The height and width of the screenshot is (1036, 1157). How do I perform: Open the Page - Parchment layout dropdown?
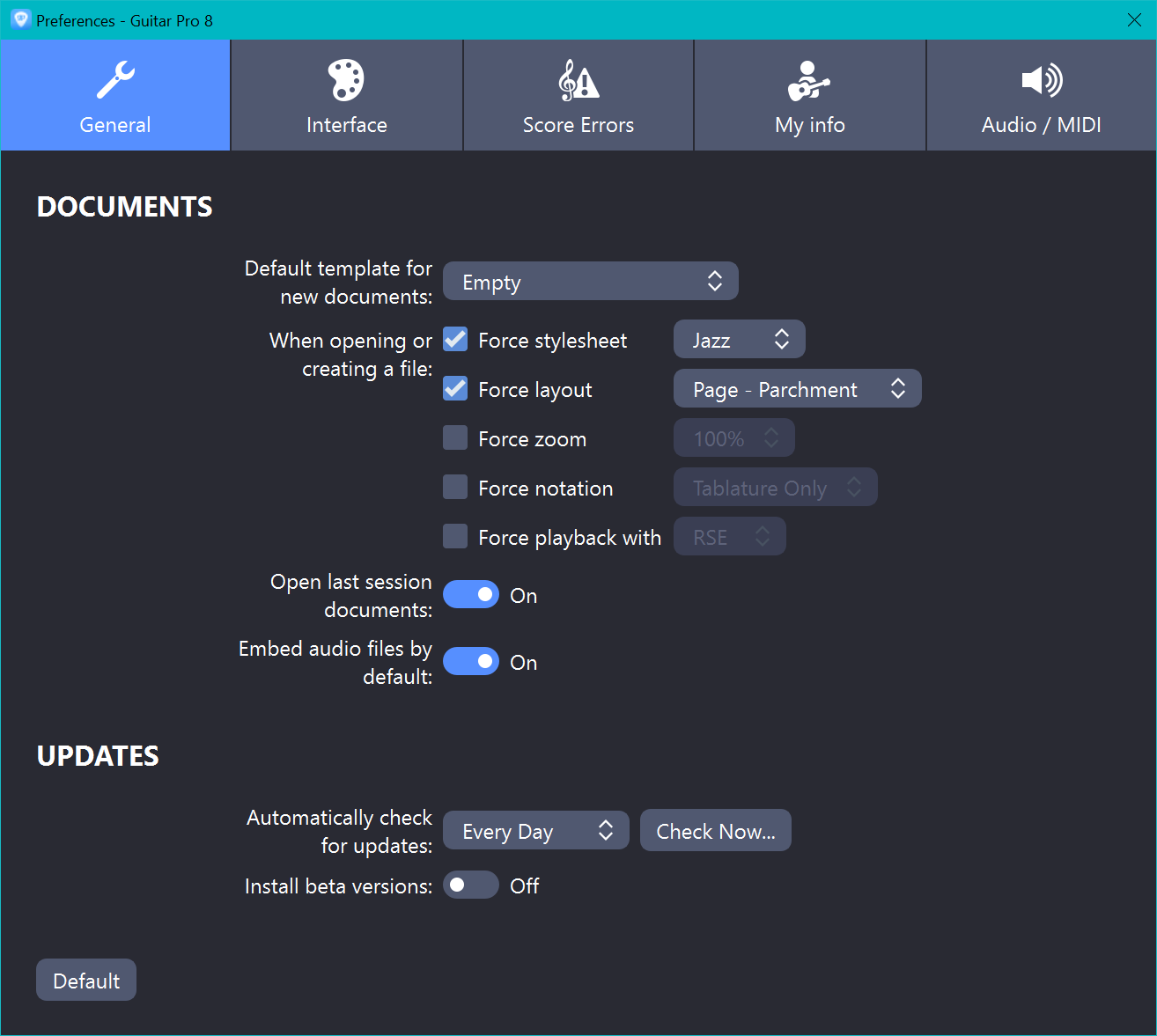coord(798,388)
